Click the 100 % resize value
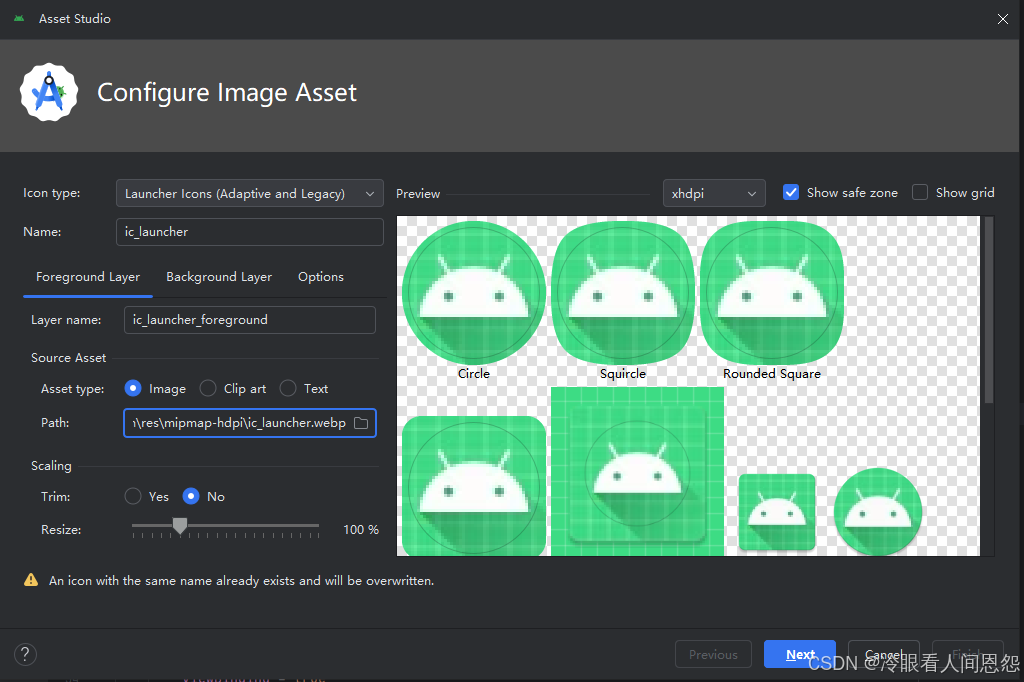 (x=361, y=530)
